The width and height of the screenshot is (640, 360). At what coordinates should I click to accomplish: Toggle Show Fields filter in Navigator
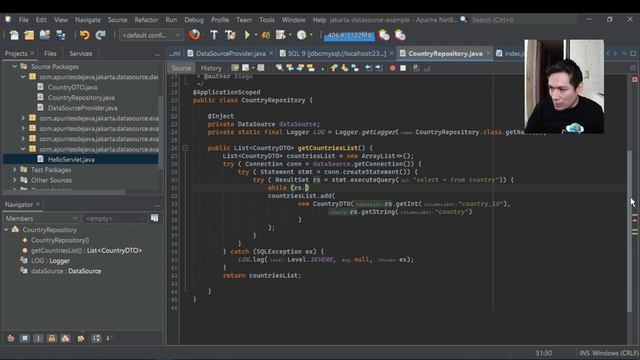click(x=24, y=338)
